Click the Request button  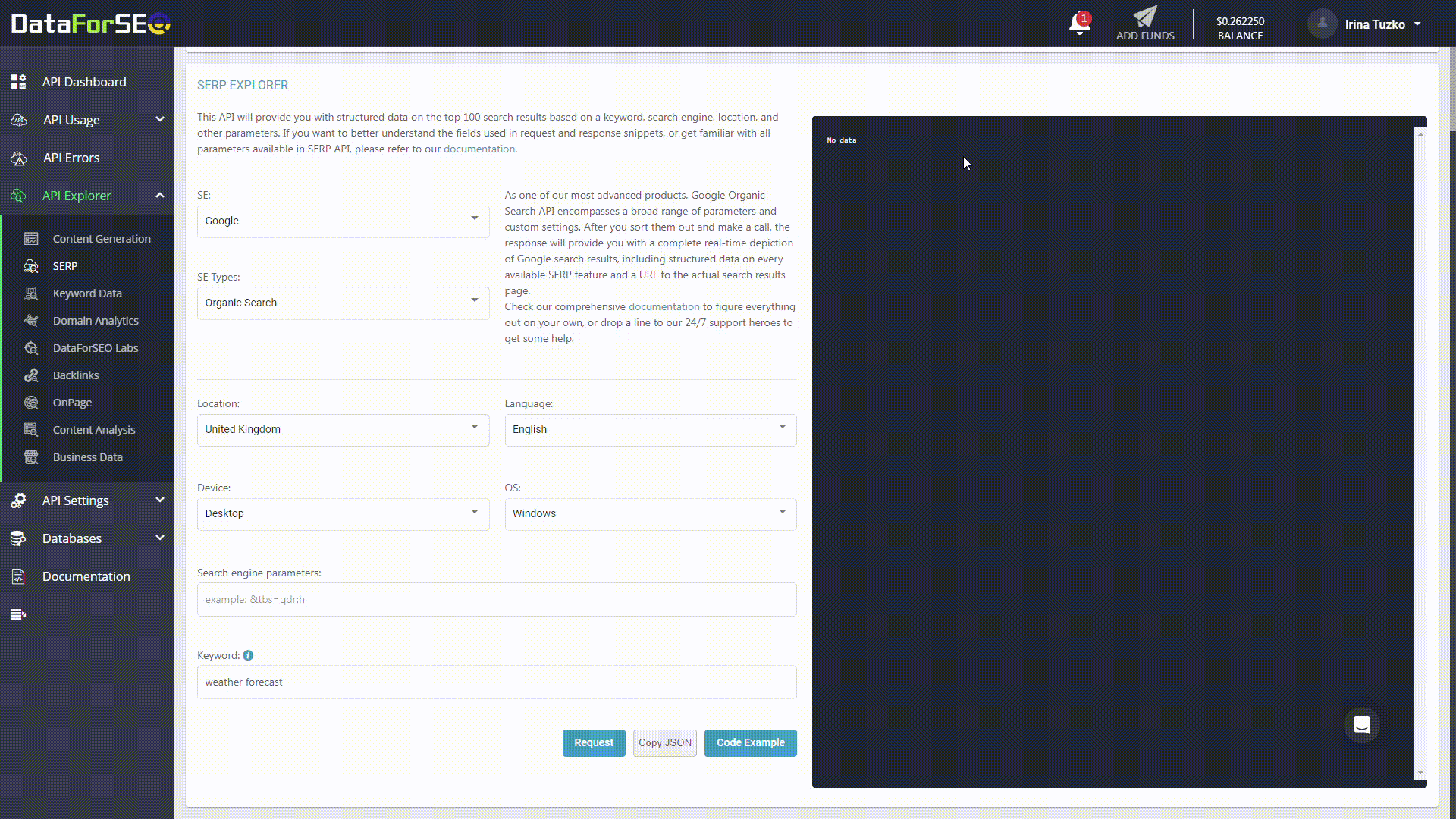coord(594,743)
